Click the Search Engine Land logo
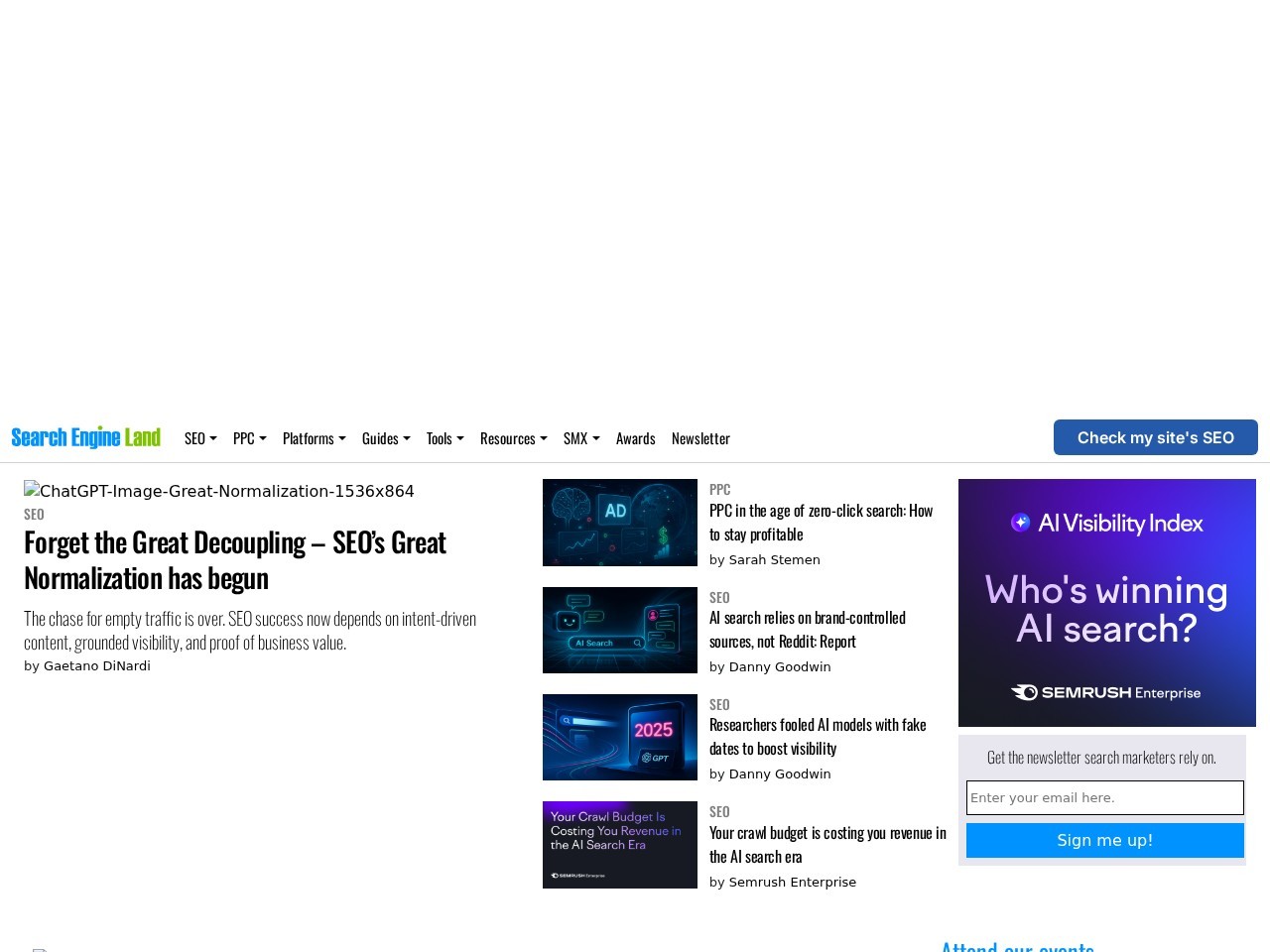The width and height of the screenshot is (1270, 952). point(85,437)
